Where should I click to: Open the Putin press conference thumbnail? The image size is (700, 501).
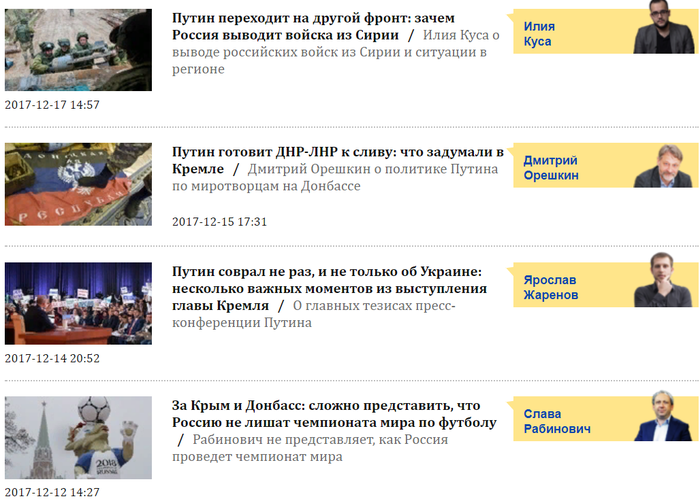[x=78, y=304]
